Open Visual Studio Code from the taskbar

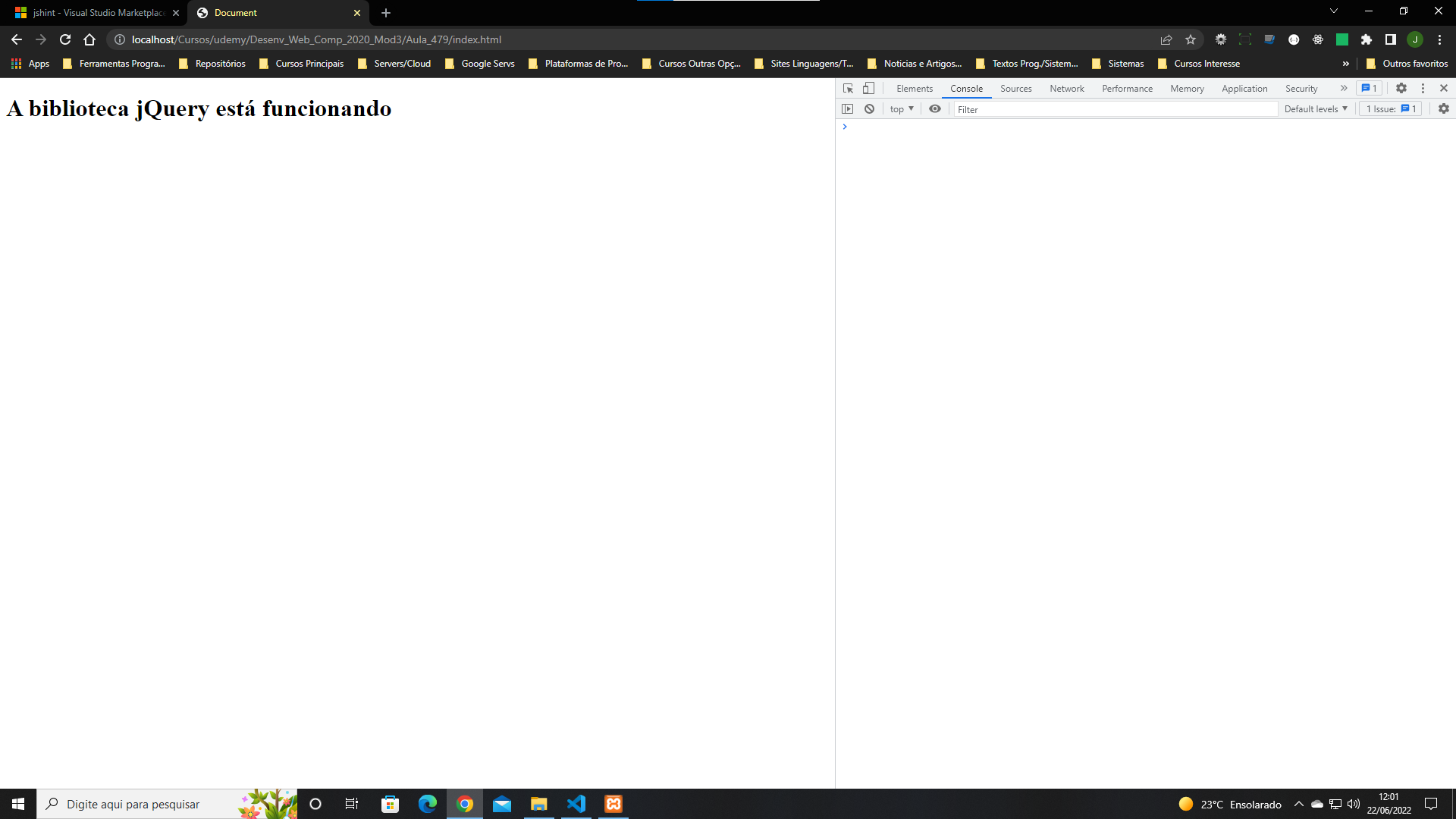coord(576,804)
